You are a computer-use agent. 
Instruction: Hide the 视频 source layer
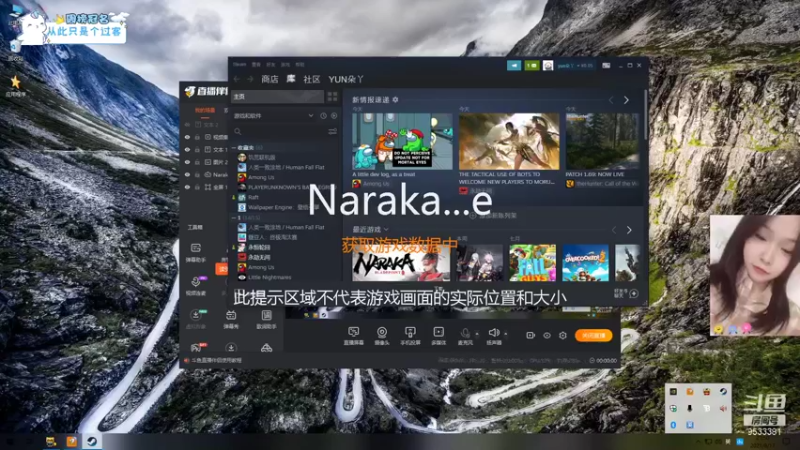[187, 137]
